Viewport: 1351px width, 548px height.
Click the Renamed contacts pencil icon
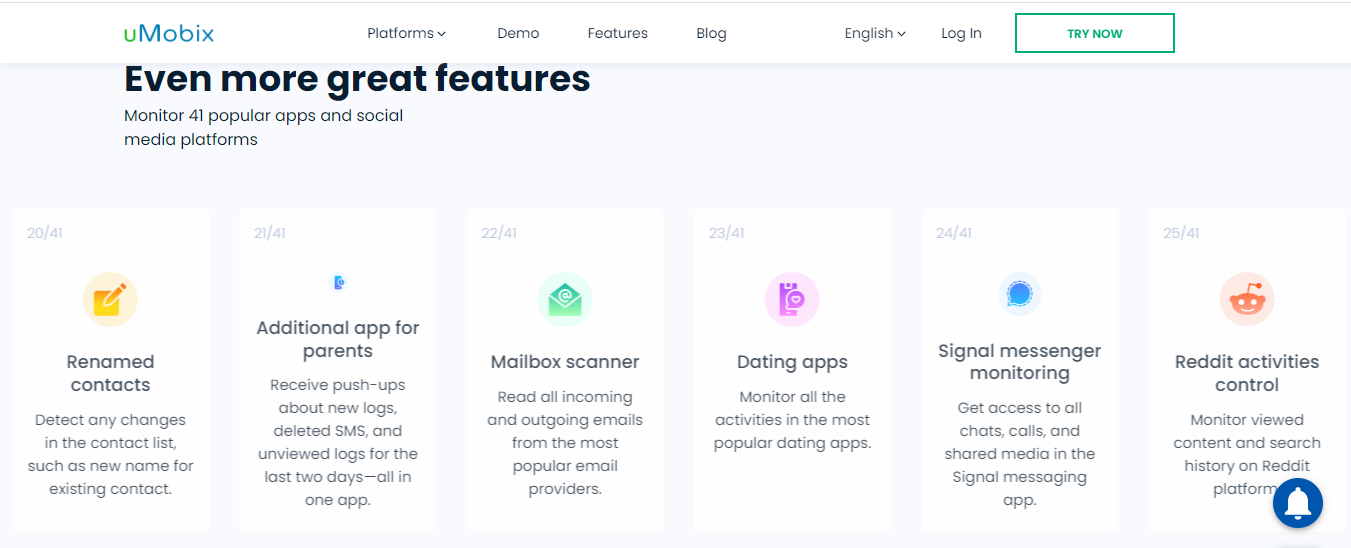[x=110, y=299]
